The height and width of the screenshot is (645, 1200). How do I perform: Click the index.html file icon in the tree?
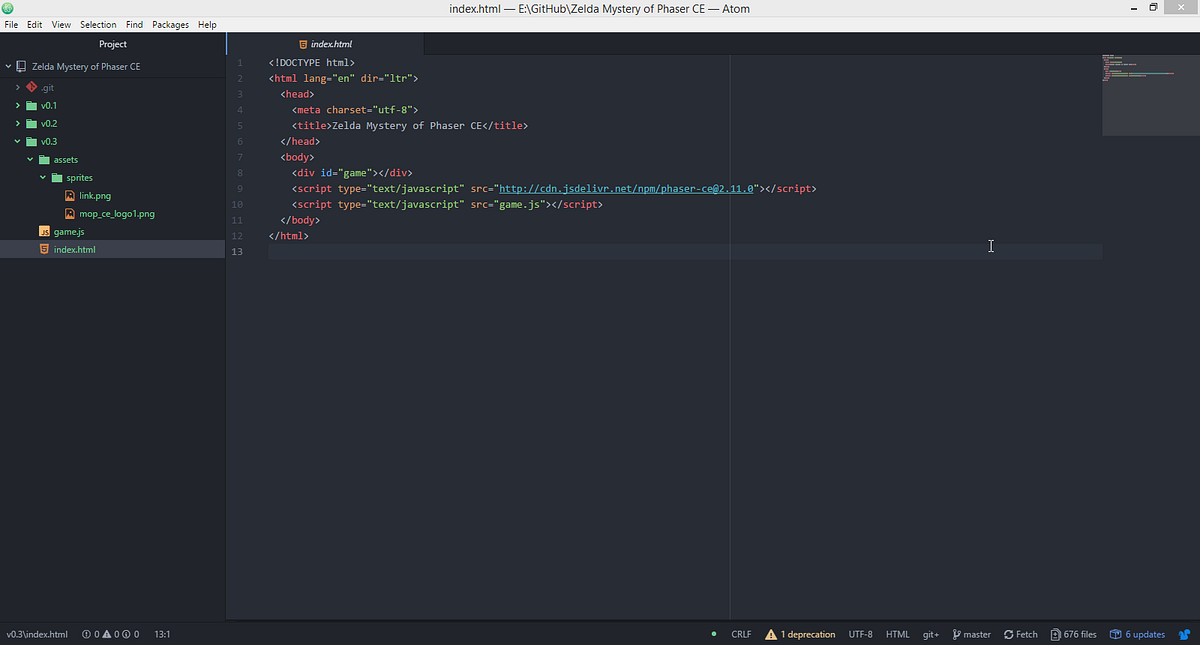click(x=47, y=249)
